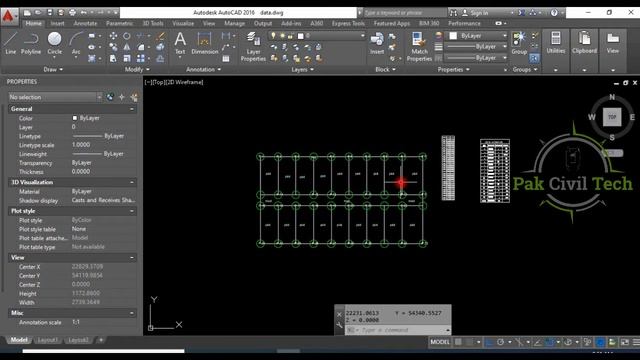Image resolution: width=640 pixels, height=360 pixels.
Task: Switch to the Layout1 tab
Action: pyautogui.click(x=47, y=340)
